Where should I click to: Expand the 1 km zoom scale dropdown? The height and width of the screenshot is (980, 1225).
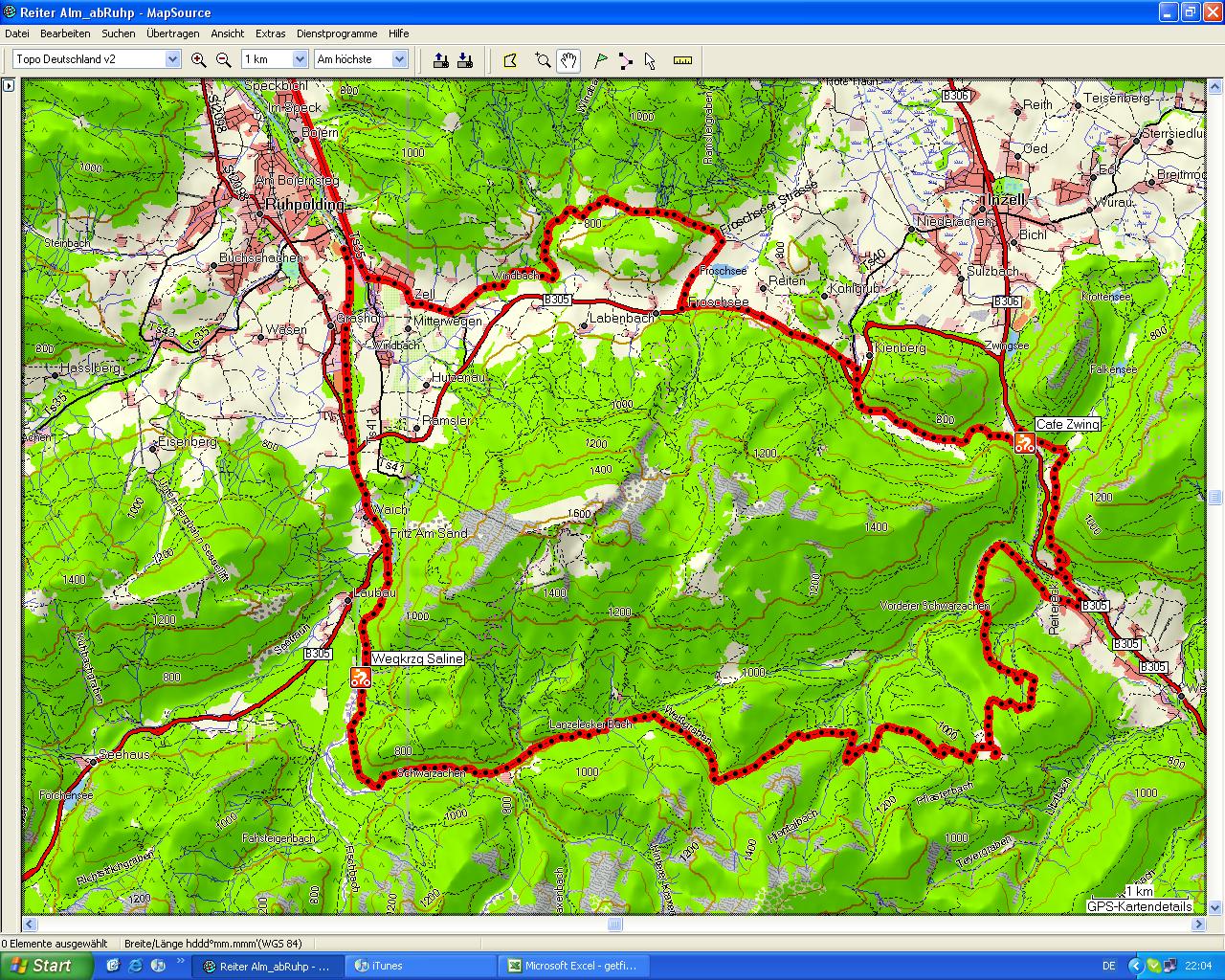click(x=300, y=58)
